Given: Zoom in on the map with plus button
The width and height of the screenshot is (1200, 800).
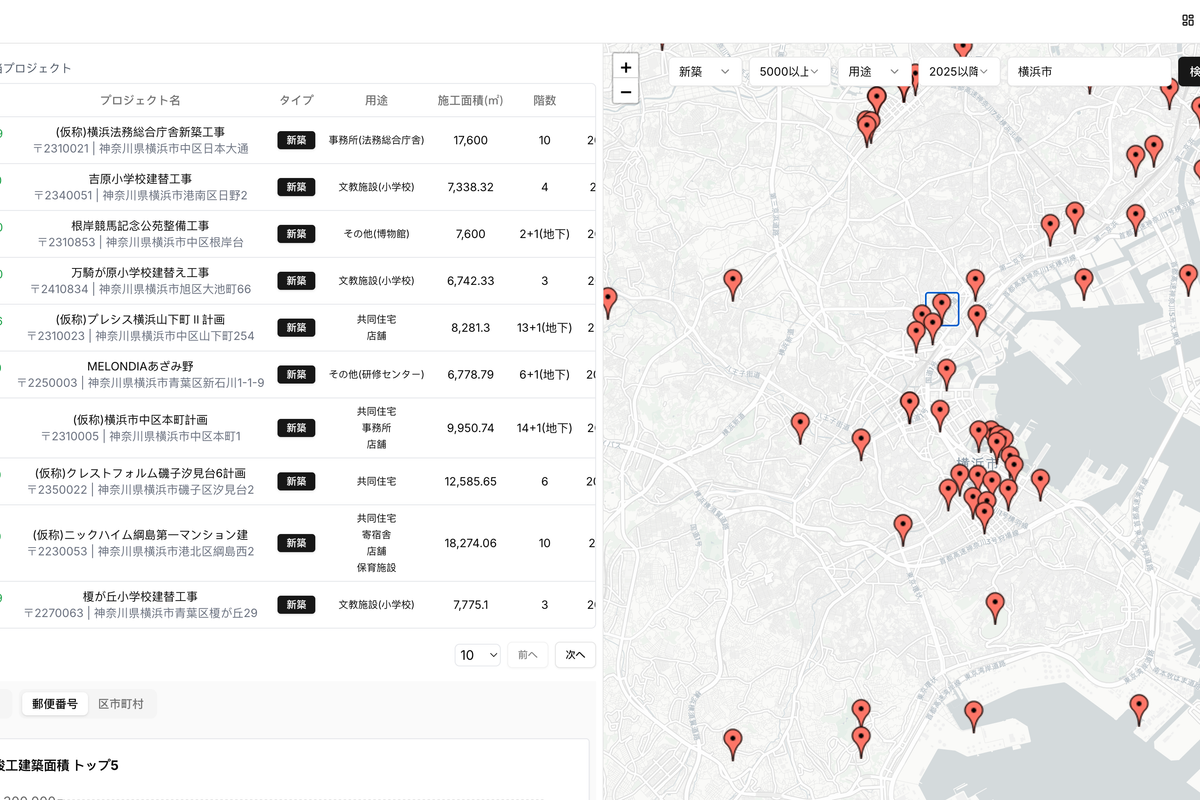Looking at the screenshot, I should coord(626,67).
